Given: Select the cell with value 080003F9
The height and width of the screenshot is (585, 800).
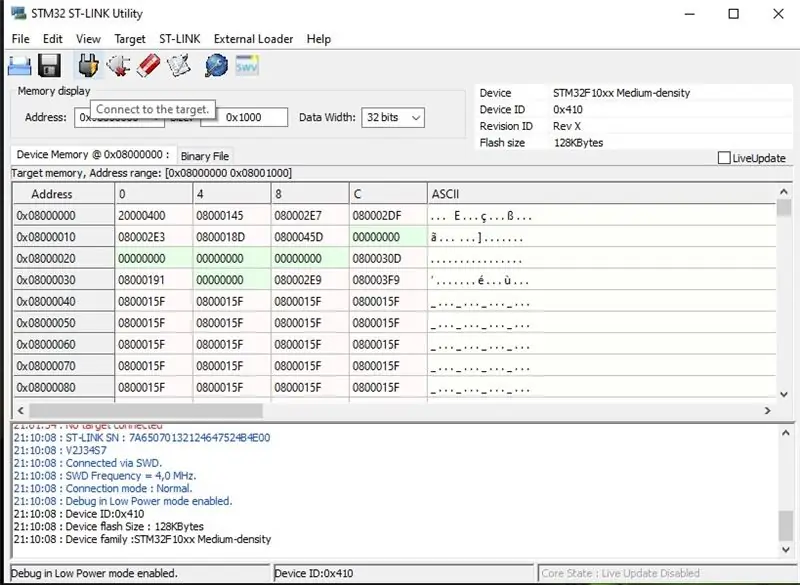Looking at the screenshot, I should click(x=388, y=280).
